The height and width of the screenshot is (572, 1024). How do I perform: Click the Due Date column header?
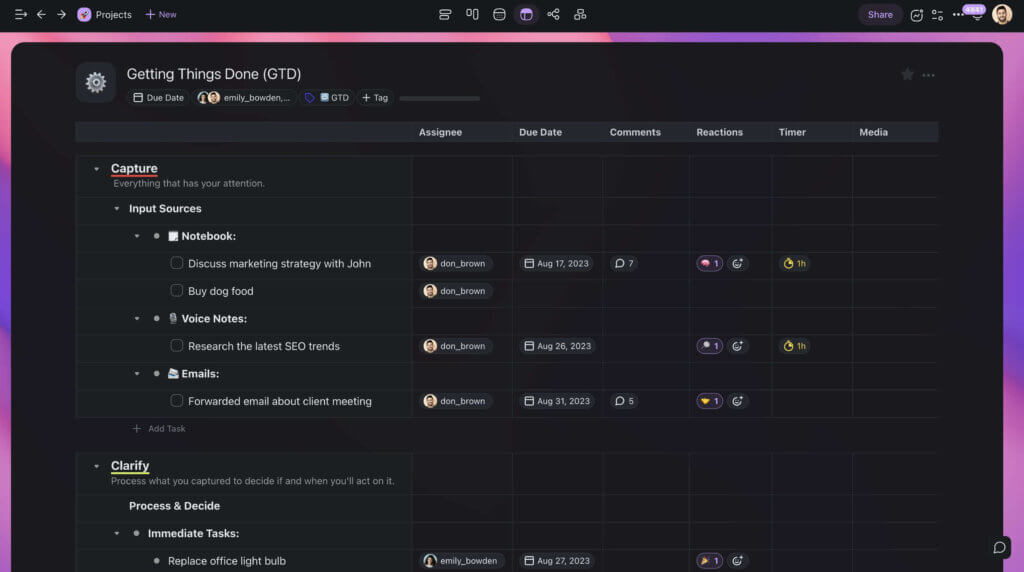point(540,132)
